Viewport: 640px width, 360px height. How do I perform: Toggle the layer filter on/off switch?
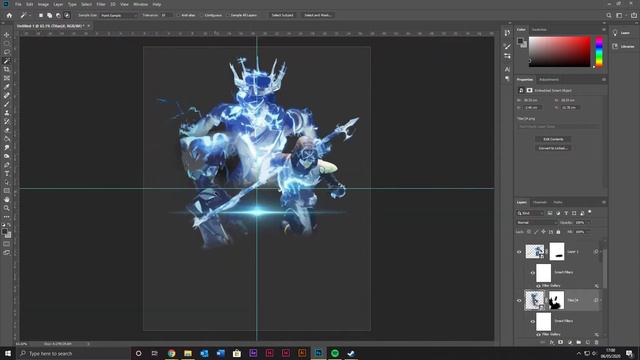tap(590, 212)
